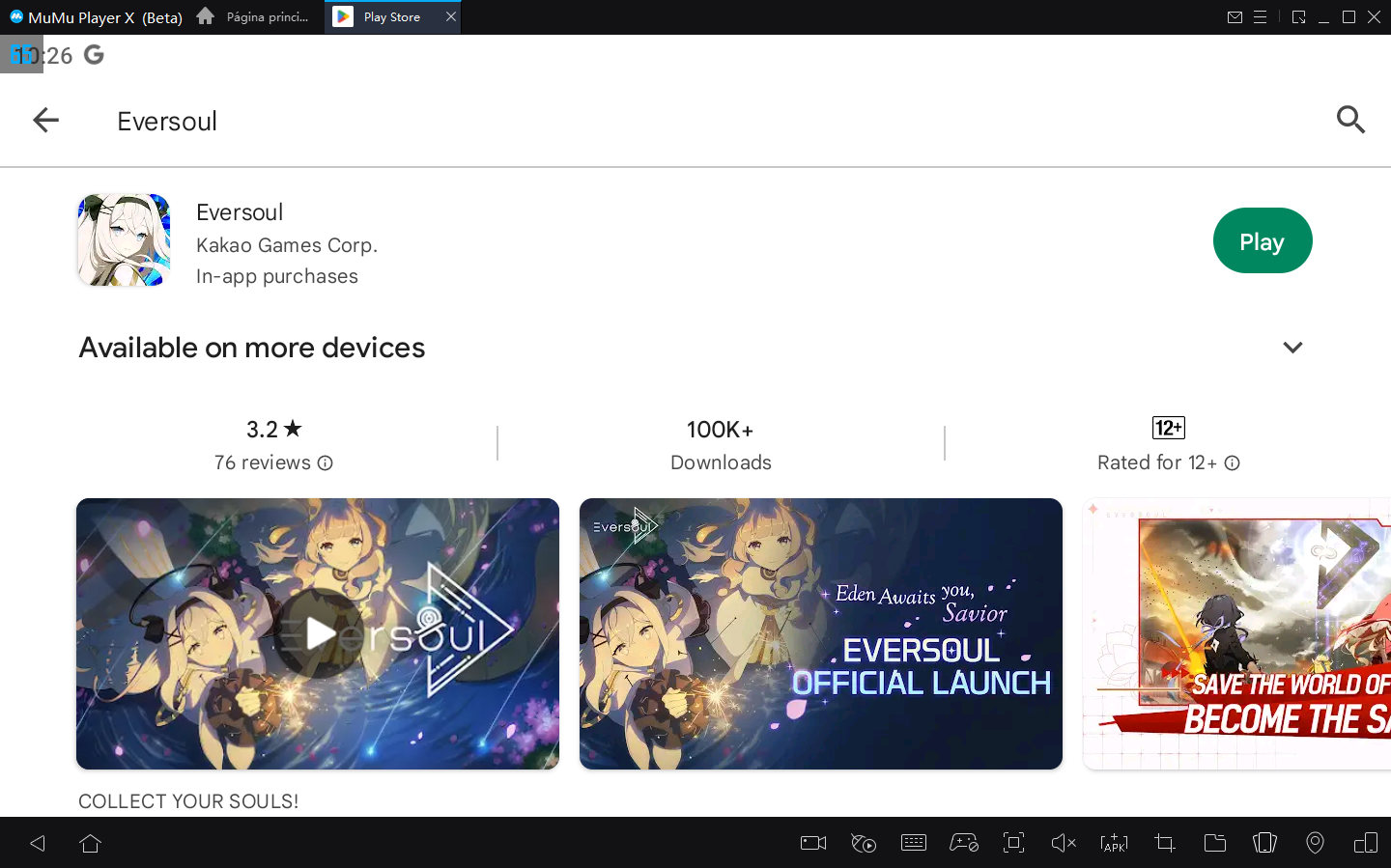1391x868 pixels.
Task: Open the keyboard mapping icon
Action: point(914,843)
